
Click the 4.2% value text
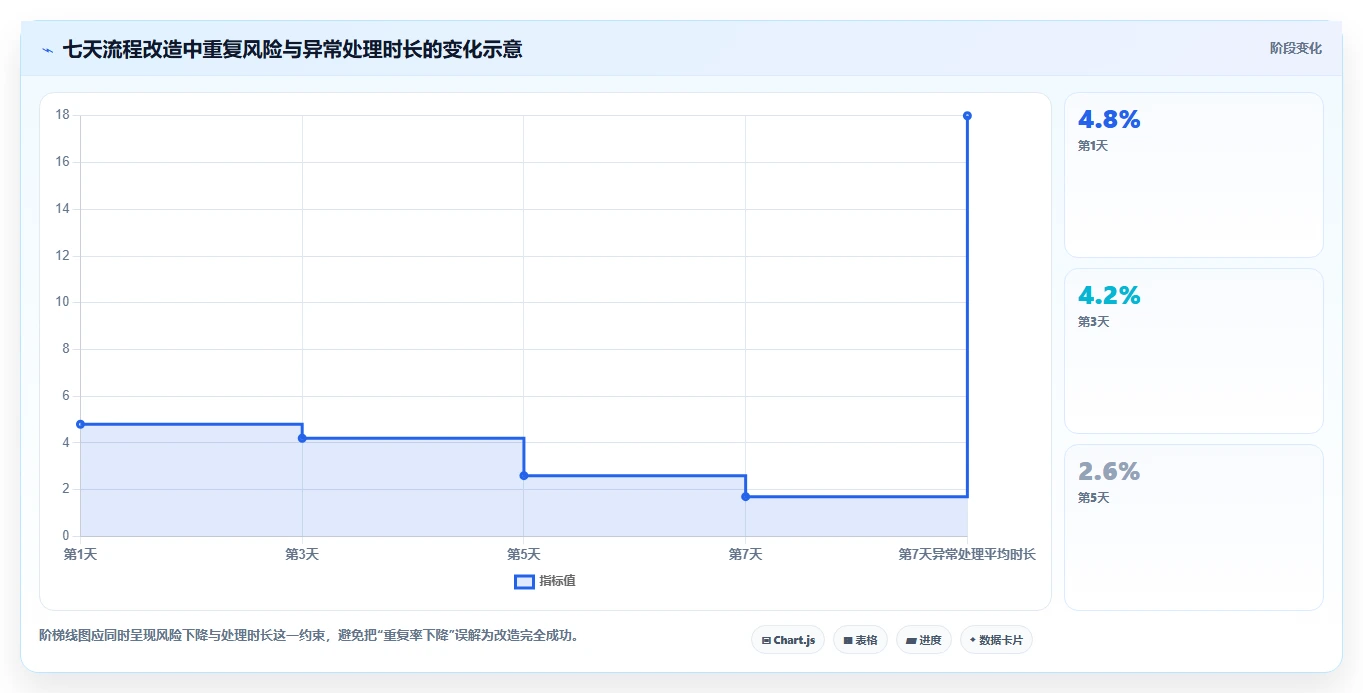tap(1109, 296)
